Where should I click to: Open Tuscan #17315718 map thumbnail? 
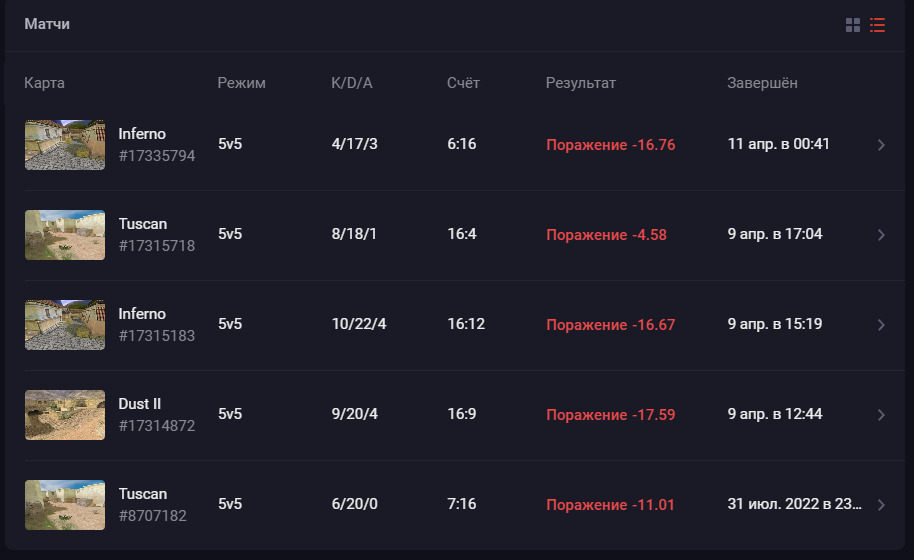coord(65,235)
